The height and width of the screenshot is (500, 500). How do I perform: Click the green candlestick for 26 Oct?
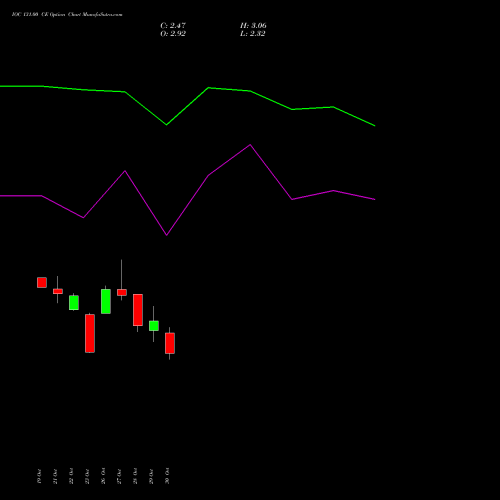[x=106, y=301]
